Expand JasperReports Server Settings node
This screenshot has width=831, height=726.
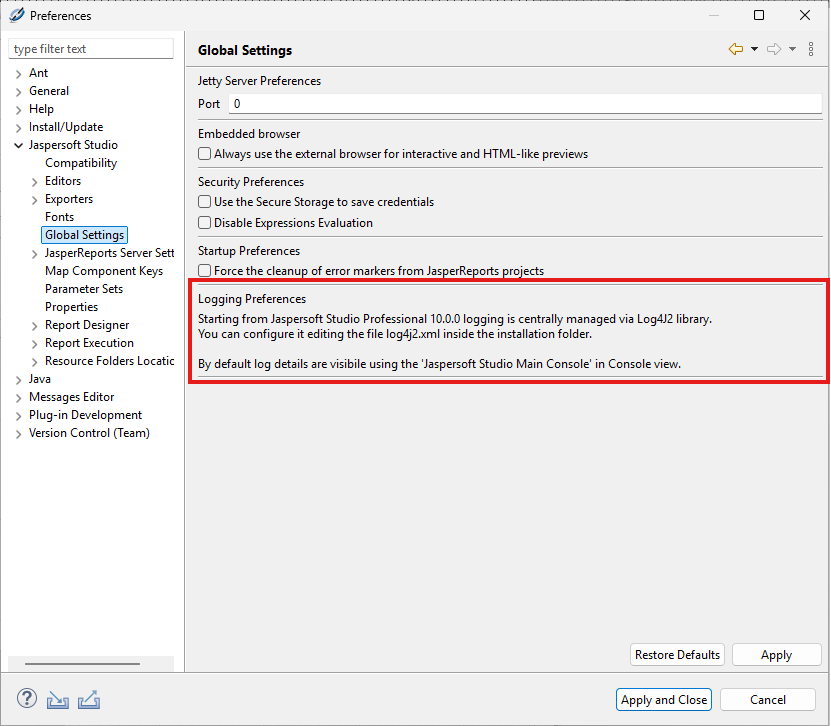coord(34,254)
